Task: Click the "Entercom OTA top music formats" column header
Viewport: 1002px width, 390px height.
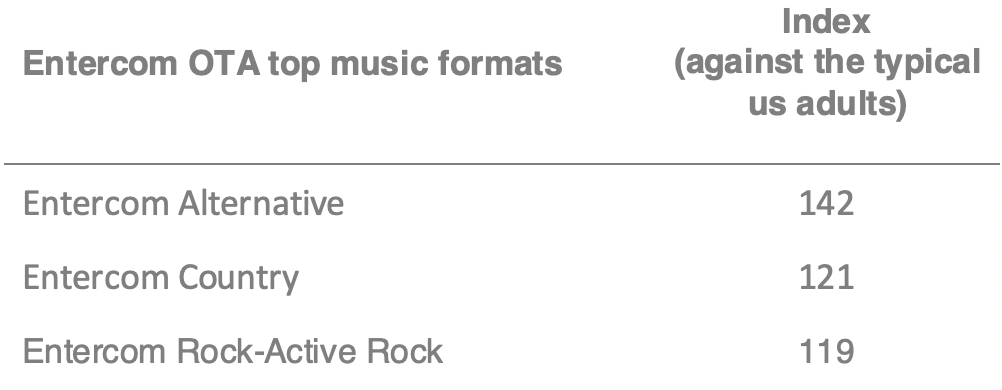Action: tap(293, 64)
